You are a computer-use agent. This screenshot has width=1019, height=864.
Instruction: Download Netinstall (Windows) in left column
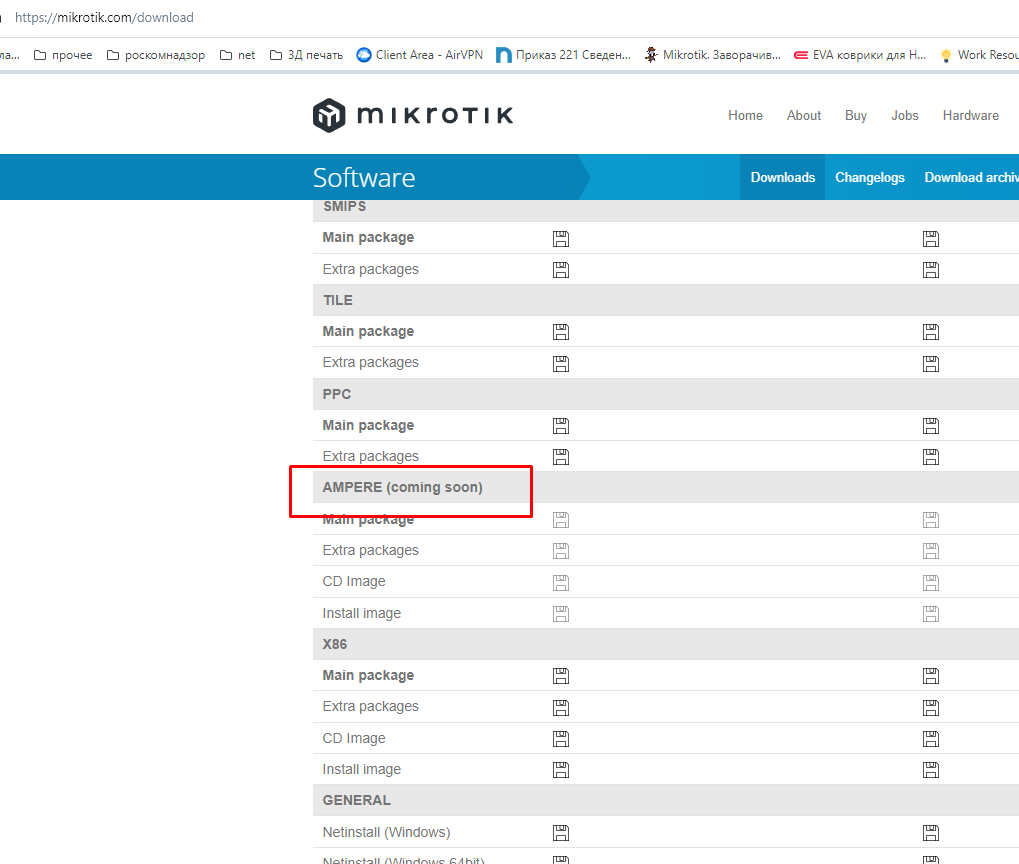tap(561, 833)
